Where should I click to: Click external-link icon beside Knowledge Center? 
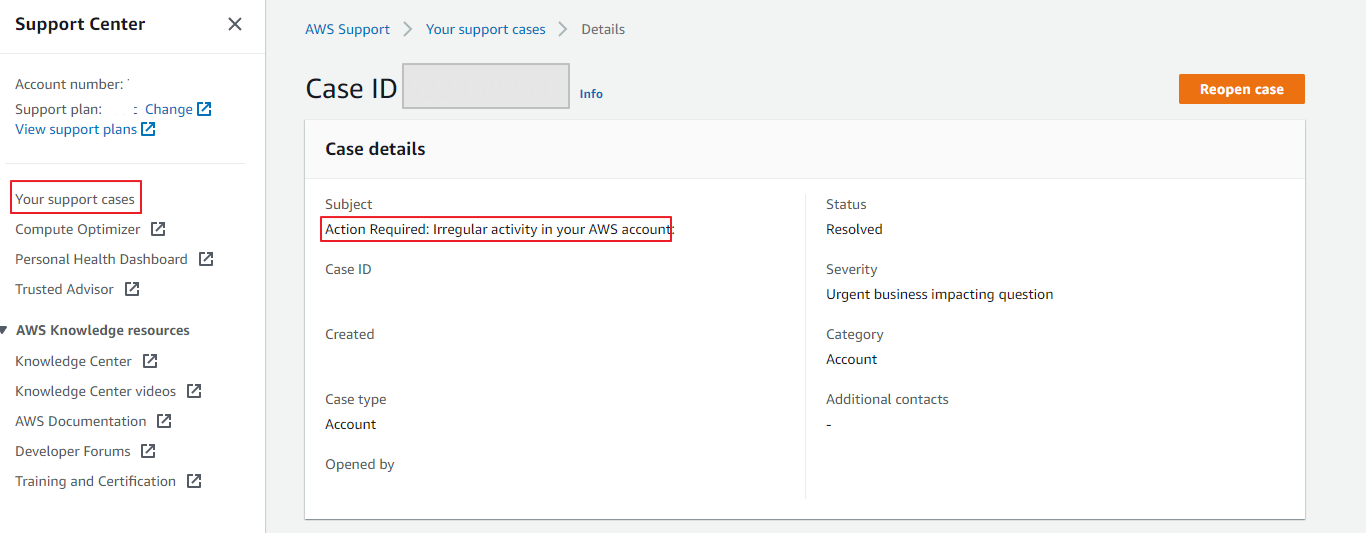[x=150, y=361]
